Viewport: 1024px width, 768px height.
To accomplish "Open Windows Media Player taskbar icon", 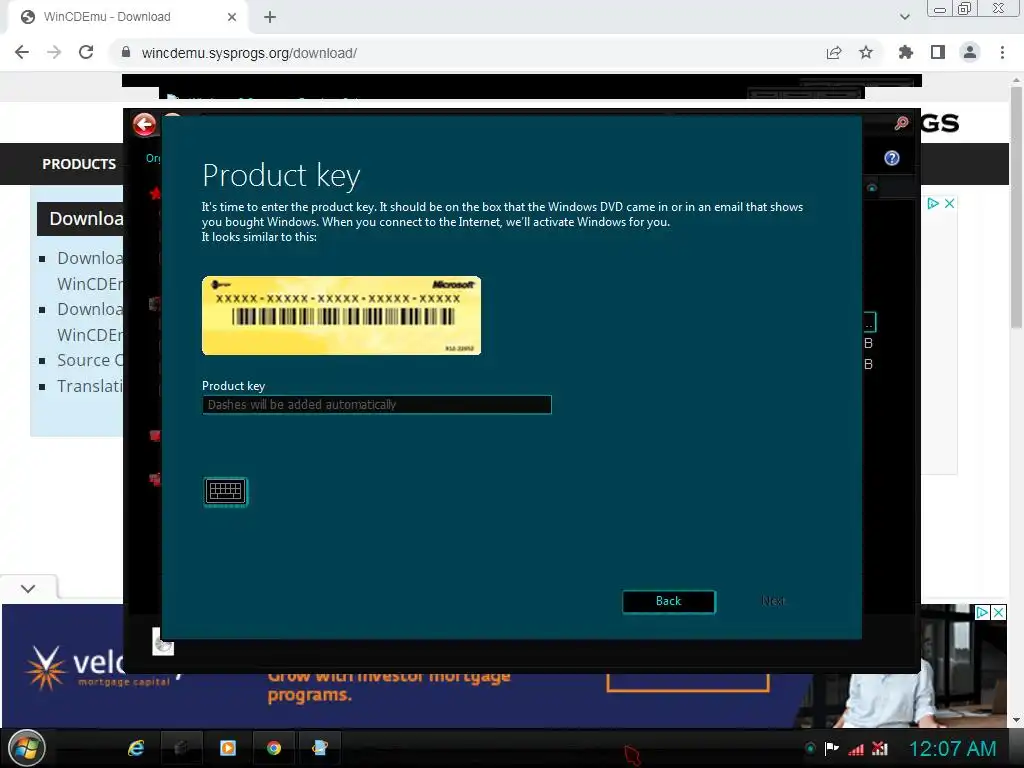I will 228,748.
